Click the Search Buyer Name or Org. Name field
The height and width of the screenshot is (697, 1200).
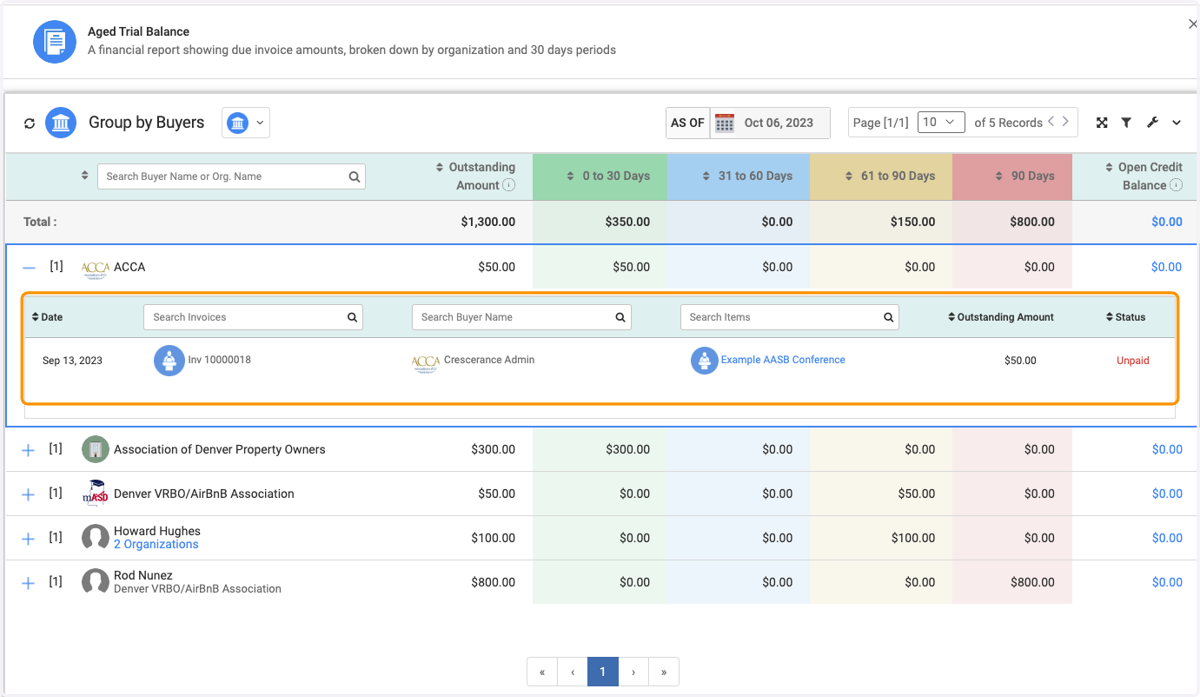[231, 176]
